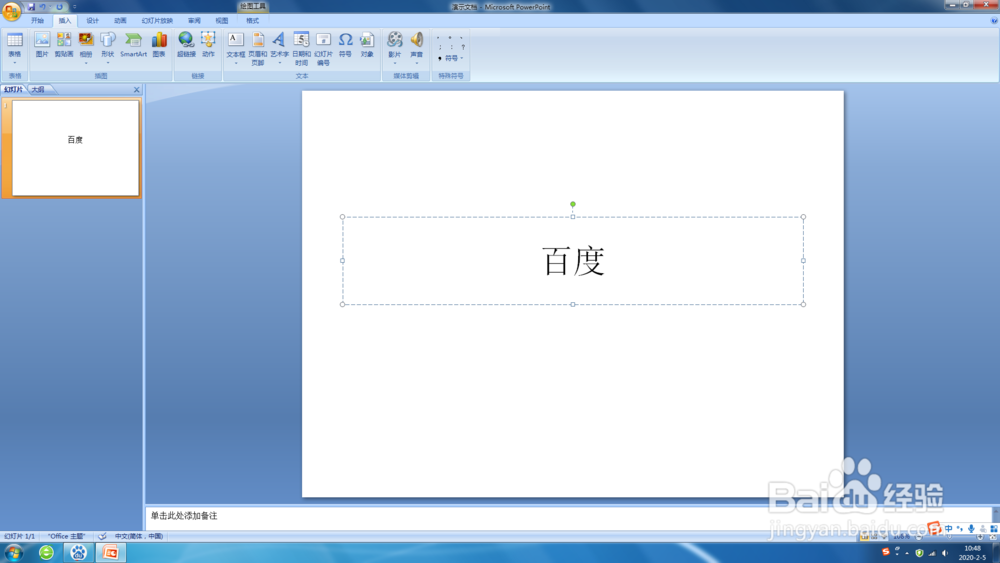Screen dimensions: 1000x563
Task: Open the 格式 drawing tools tab
Action: click(253, 21)
